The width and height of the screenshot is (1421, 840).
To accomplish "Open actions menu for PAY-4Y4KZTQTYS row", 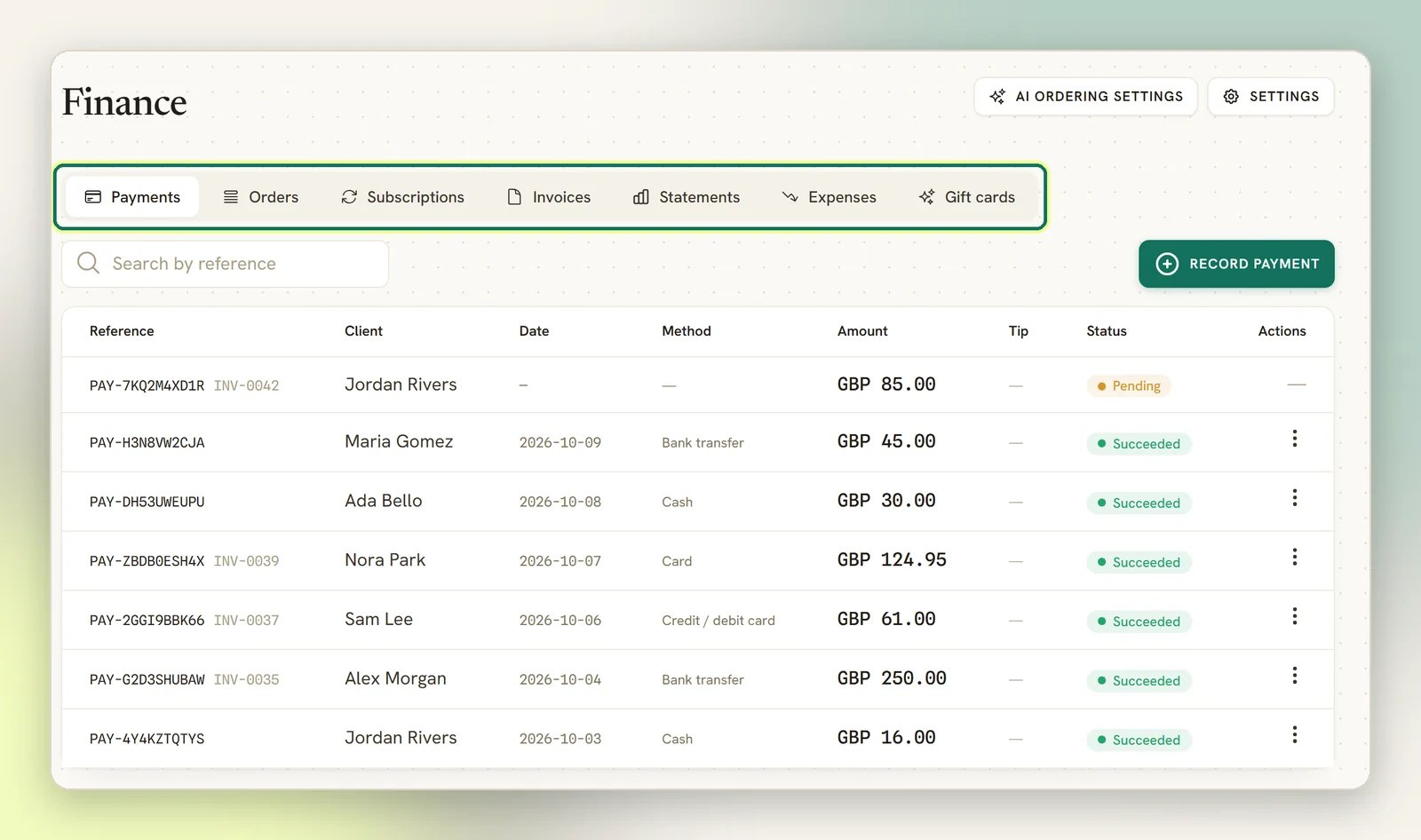I will (x=1294, y=734).
